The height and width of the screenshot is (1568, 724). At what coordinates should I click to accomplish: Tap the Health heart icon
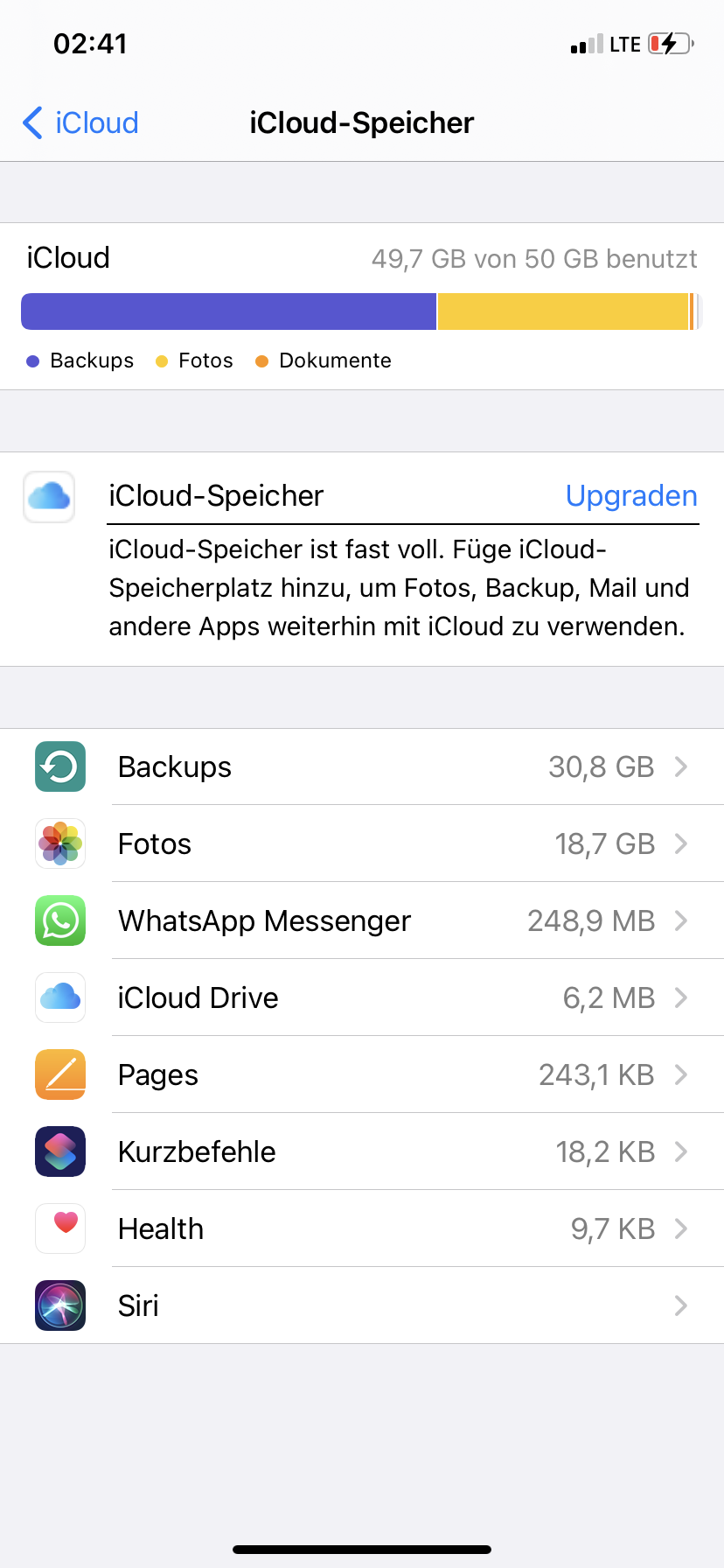[60, 1228]
